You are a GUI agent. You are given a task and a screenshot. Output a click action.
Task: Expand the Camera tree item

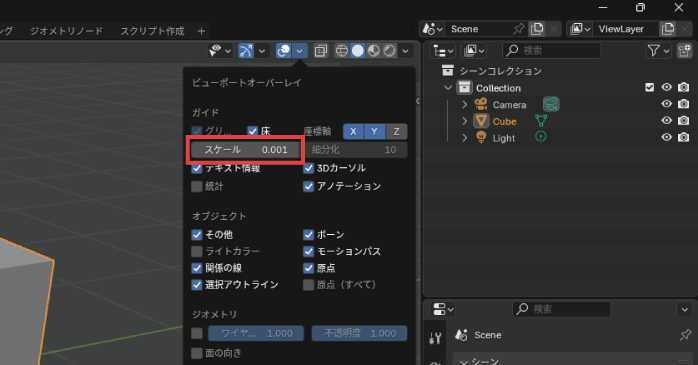click(465, 104)
